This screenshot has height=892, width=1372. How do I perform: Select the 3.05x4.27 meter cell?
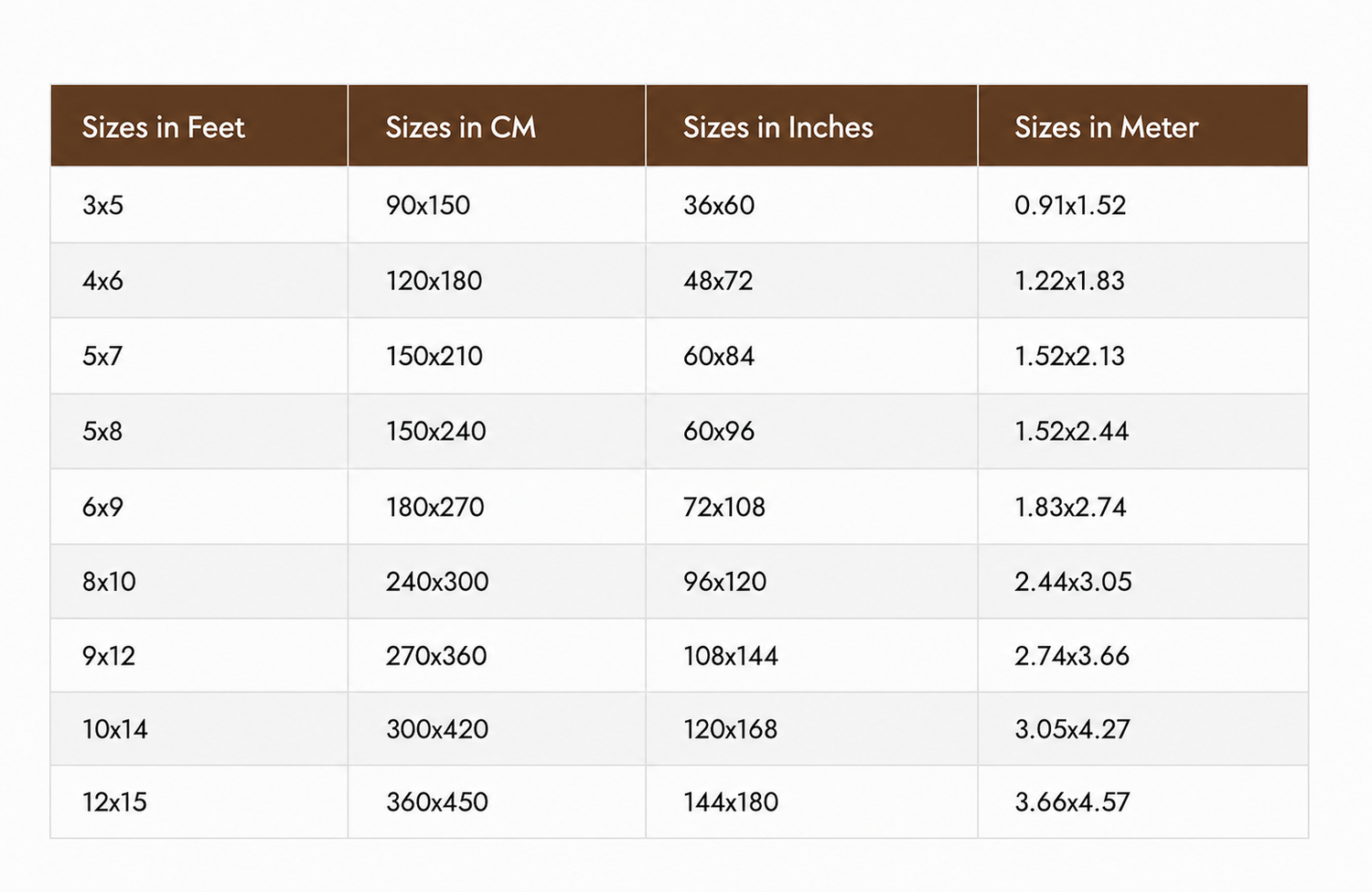tap(1143, 729)
